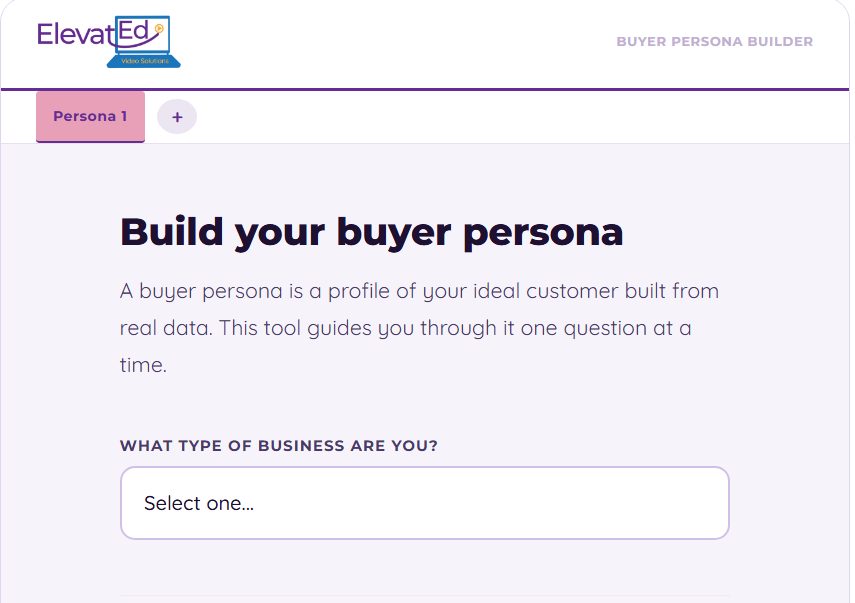Viewport: 855px width, 603px height.
Task: Click the 'Buyer Persona Builder' header title
Action: 714,42
